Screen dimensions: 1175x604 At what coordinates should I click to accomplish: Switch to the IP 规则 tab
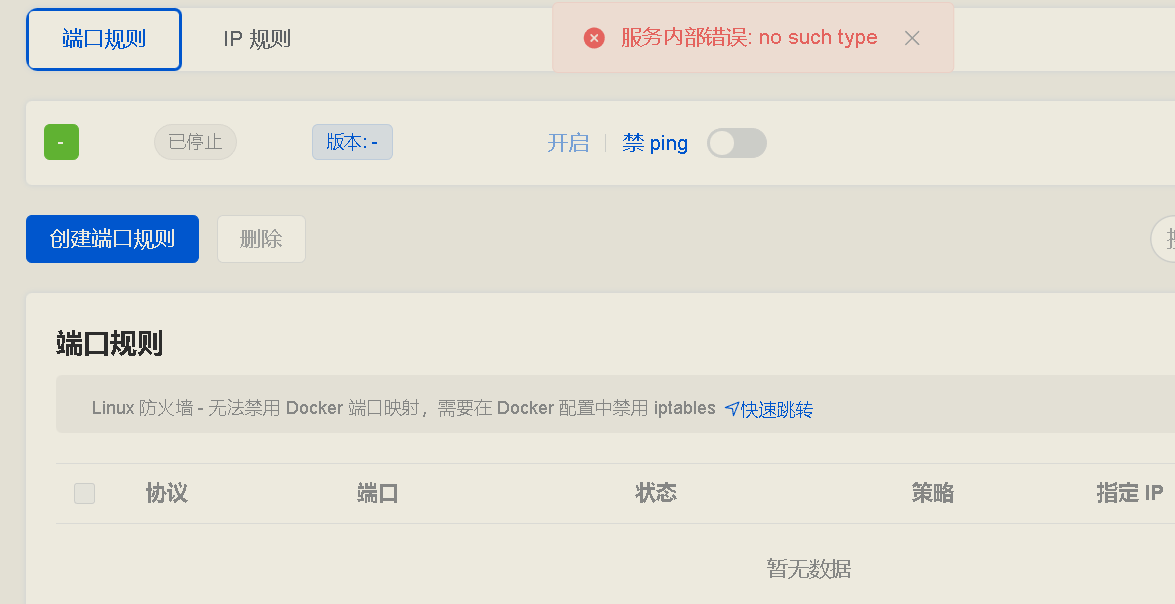pos(256,38)
